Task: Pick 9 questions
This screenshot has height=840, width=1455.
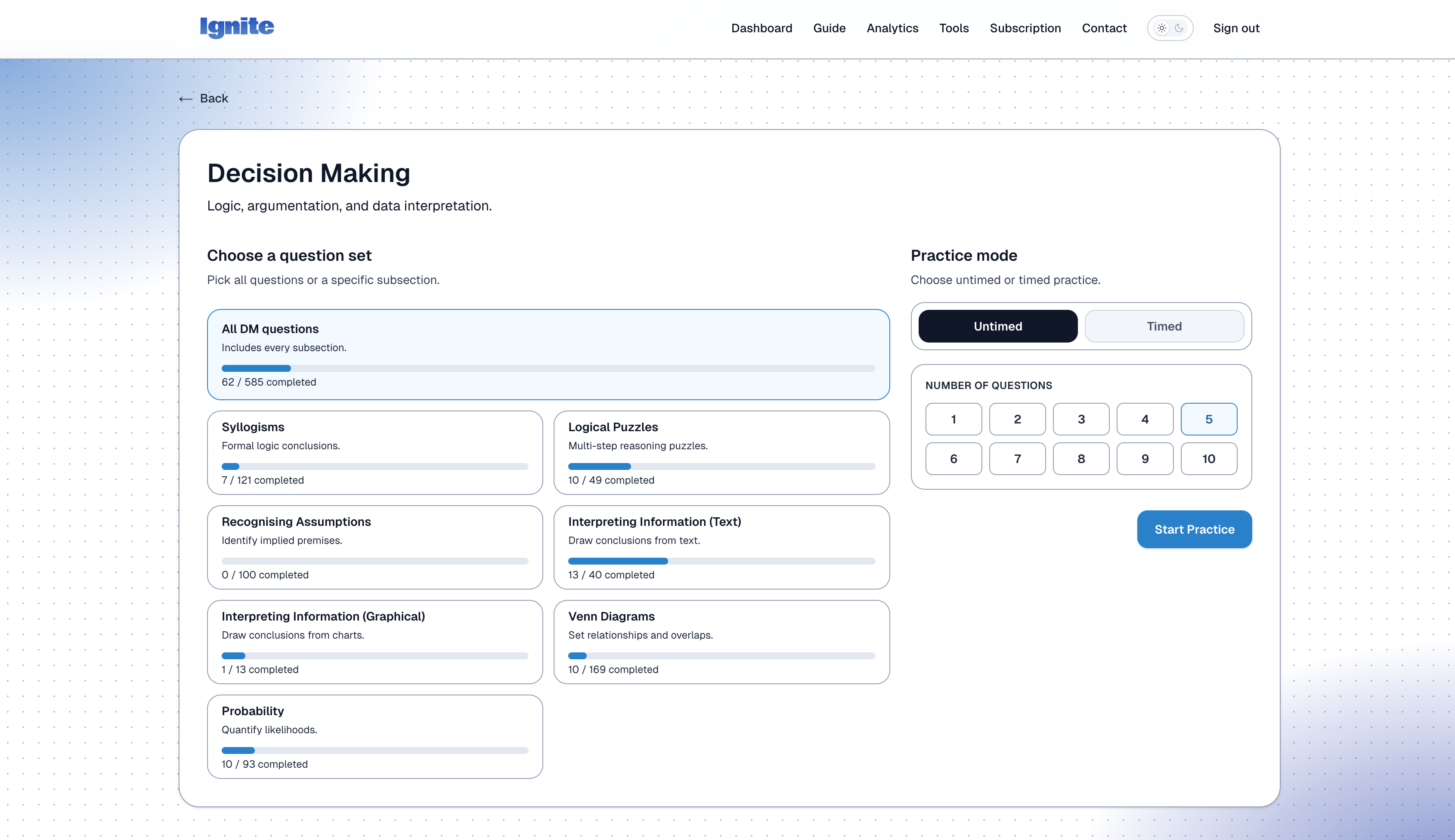Action: coord(1145,459)
